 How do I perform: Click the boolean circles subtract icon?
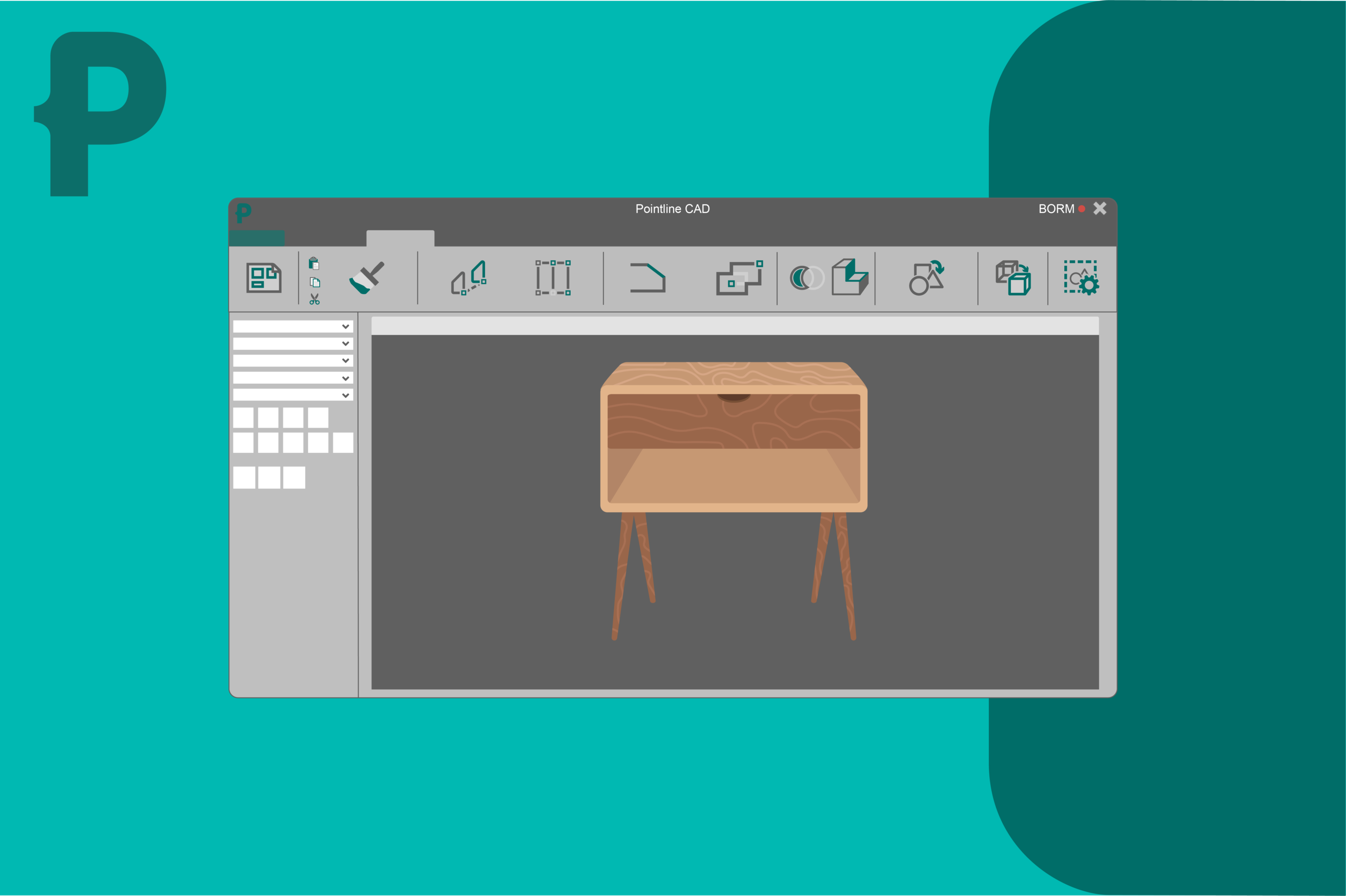pos(806,278)
